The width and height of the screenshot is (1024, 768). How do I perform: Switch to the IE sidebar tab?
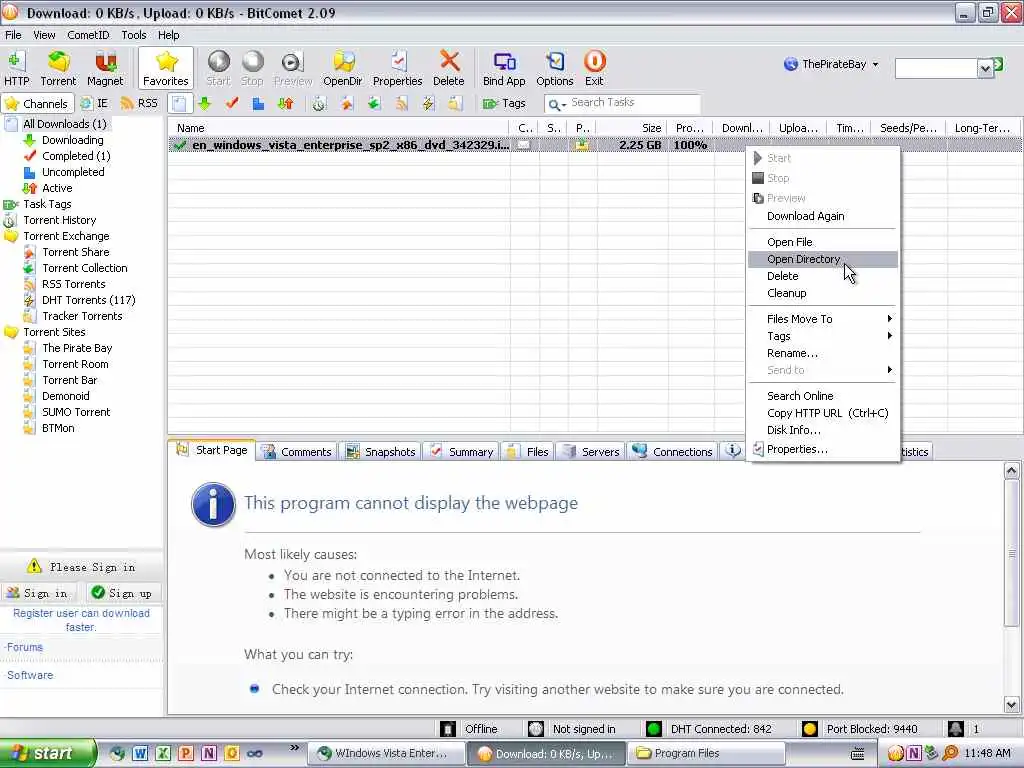coord(94,103)
